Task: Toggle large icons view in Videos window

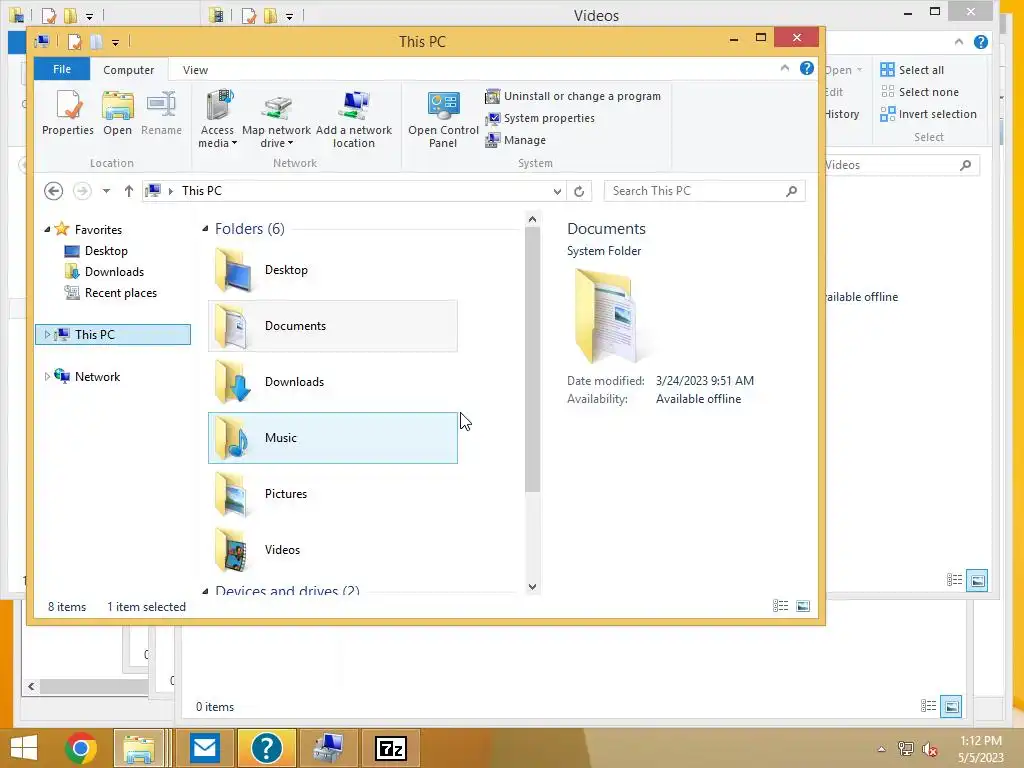Action: [x=978, y=580]
